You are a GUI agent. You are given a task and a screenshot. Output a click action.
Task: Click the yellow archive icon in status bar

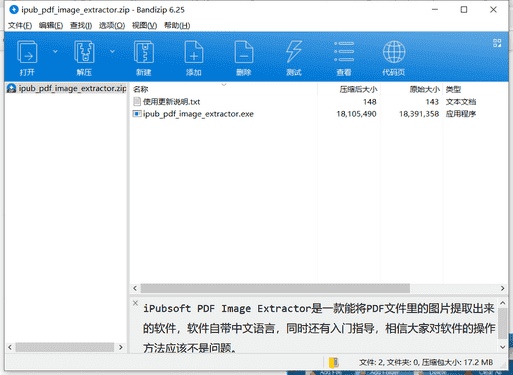(334, 362)
